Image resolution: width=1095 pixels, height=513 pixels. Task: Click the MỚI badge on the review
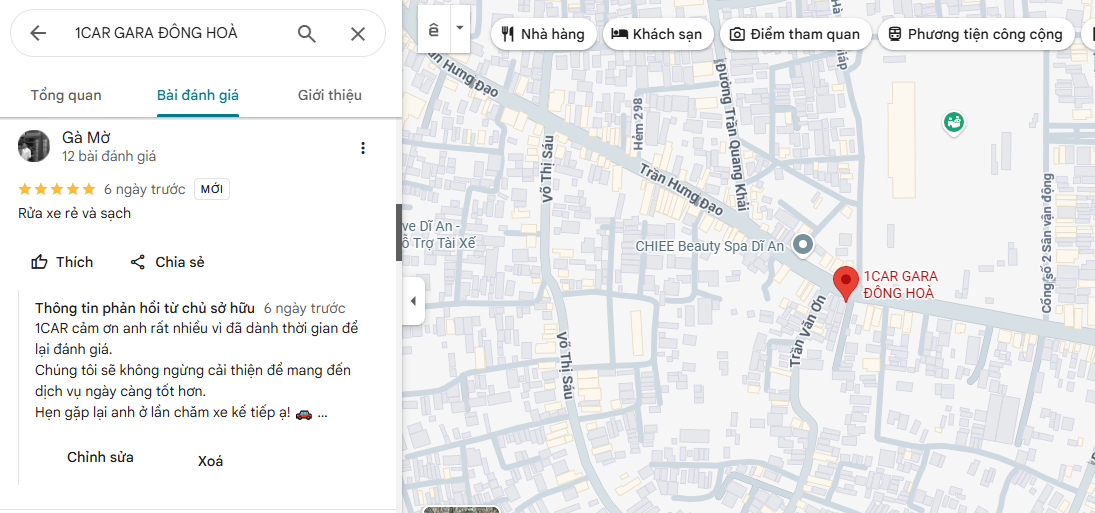click(212, 189)
